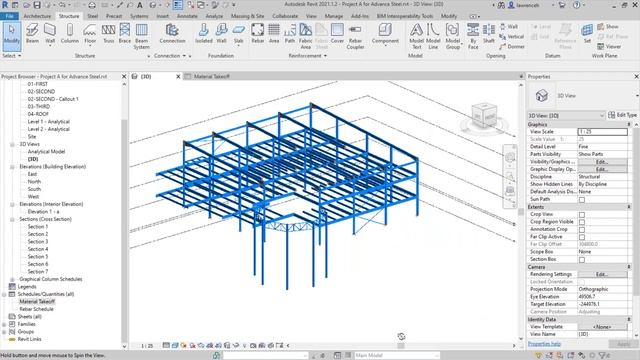Select the Column tool
Viewport: 640px width, 360px height.
coord(70,33)
